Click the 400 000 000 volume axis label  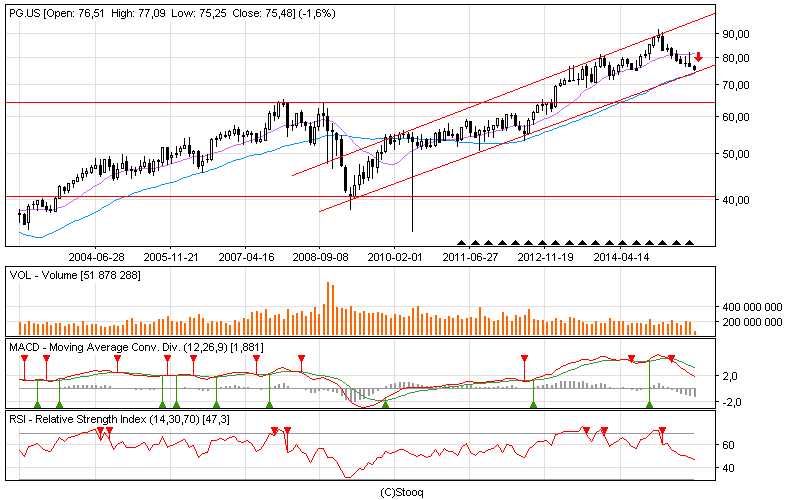(x=752, y=307)
